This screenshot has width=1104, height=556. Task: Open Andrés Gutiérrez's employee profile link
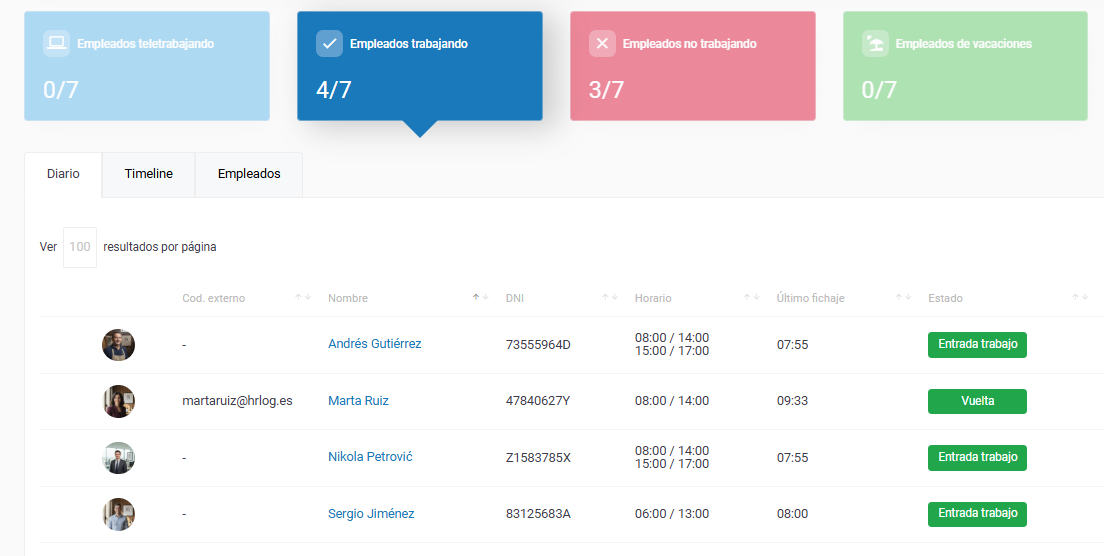tap(374, 344)
